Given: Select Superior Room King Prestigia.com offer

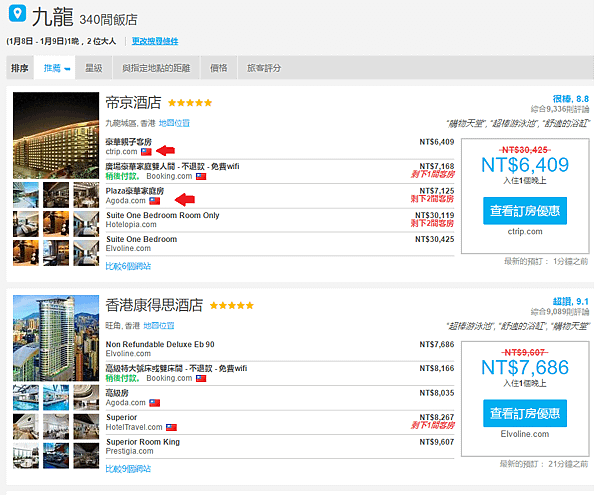Looking at the screenshot, I should (x=280, y=446).
